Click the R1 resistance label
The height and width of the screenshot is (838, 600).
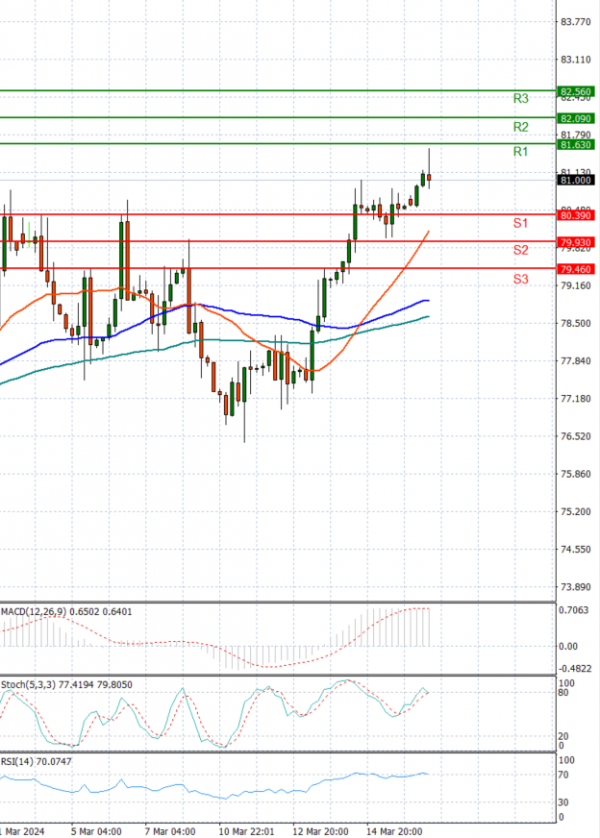520,152
